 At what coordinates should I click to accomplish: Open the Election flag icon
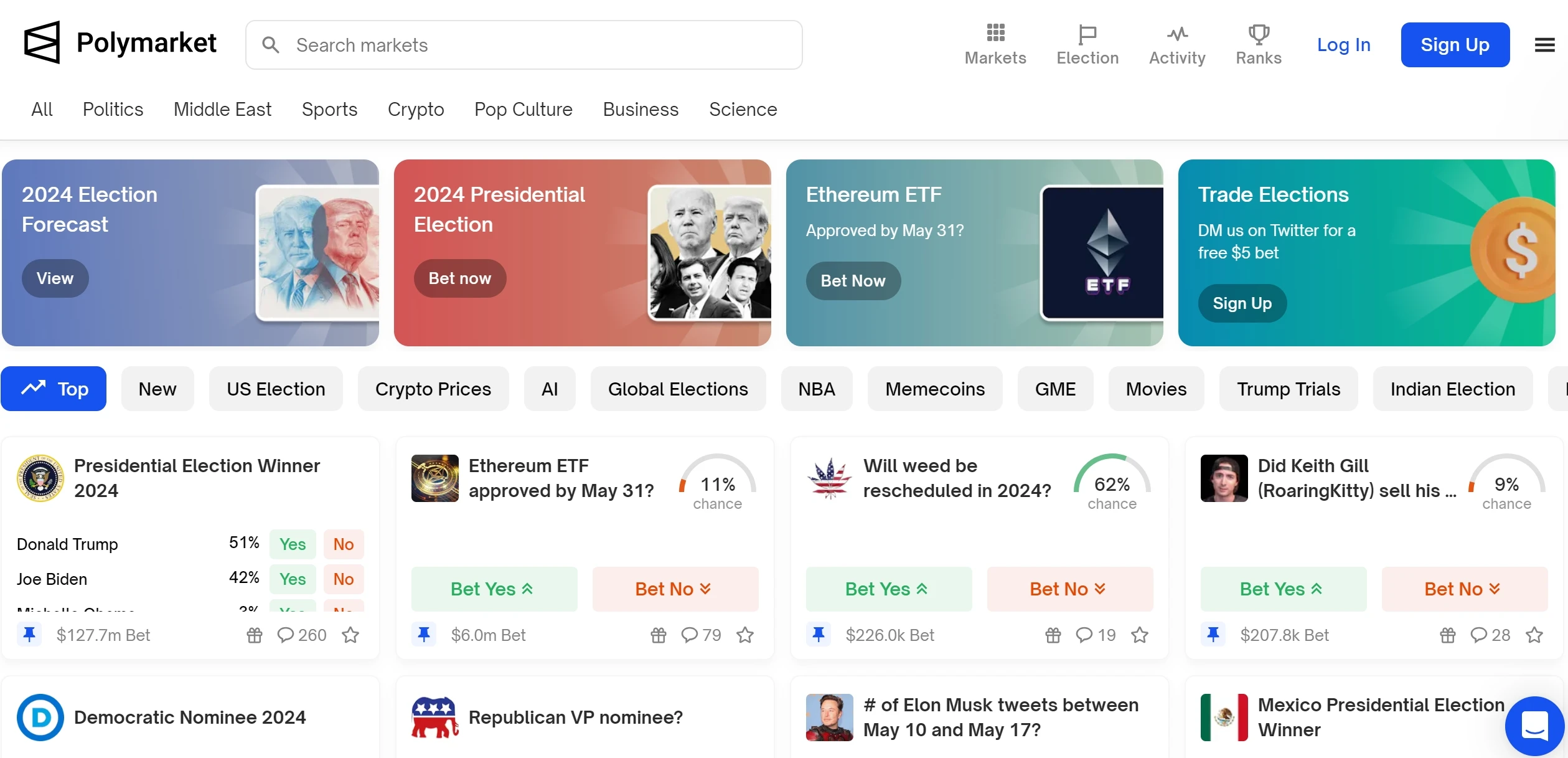click(x=1087, y=34)
